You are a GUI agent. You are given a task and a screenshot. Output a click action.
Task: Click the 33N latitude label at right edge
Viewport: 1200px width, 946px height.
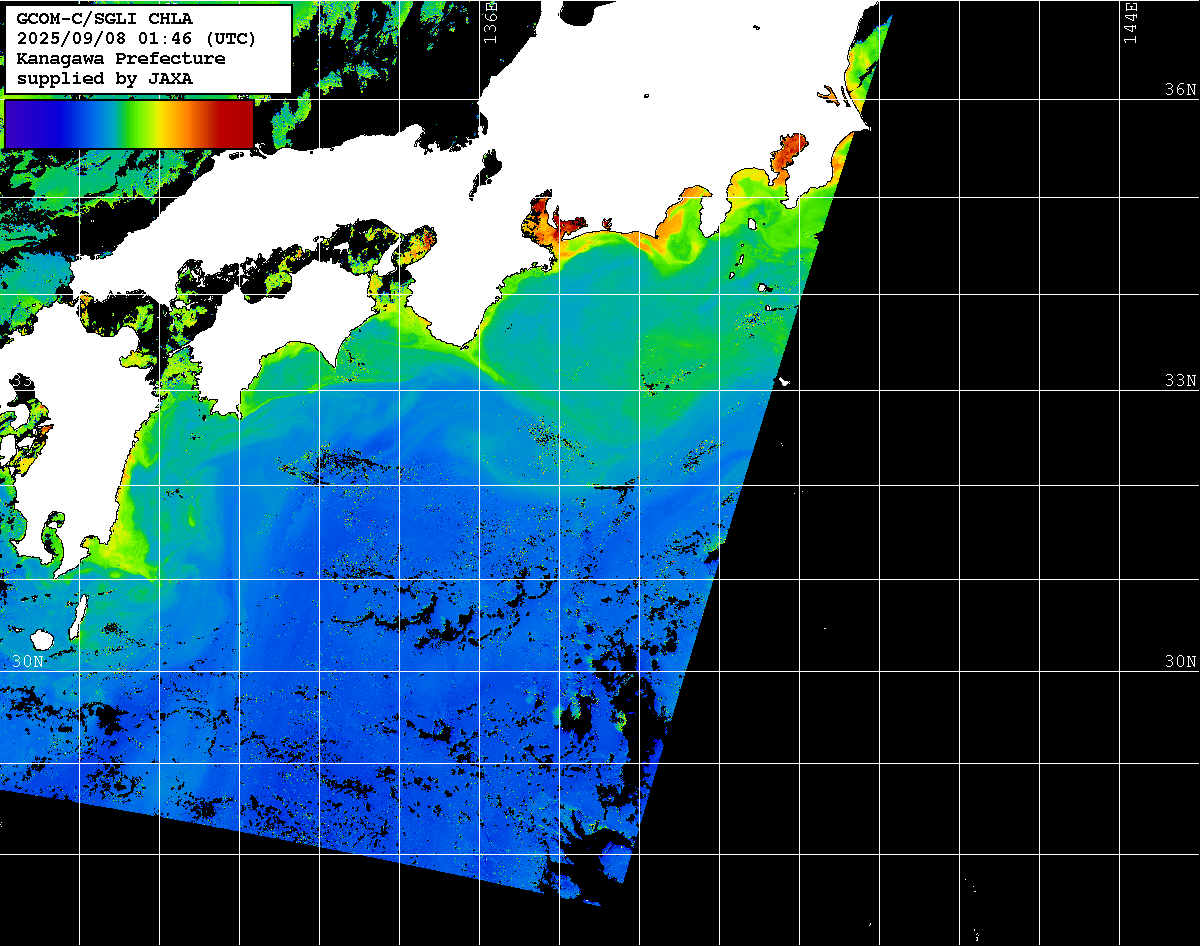1180,380
